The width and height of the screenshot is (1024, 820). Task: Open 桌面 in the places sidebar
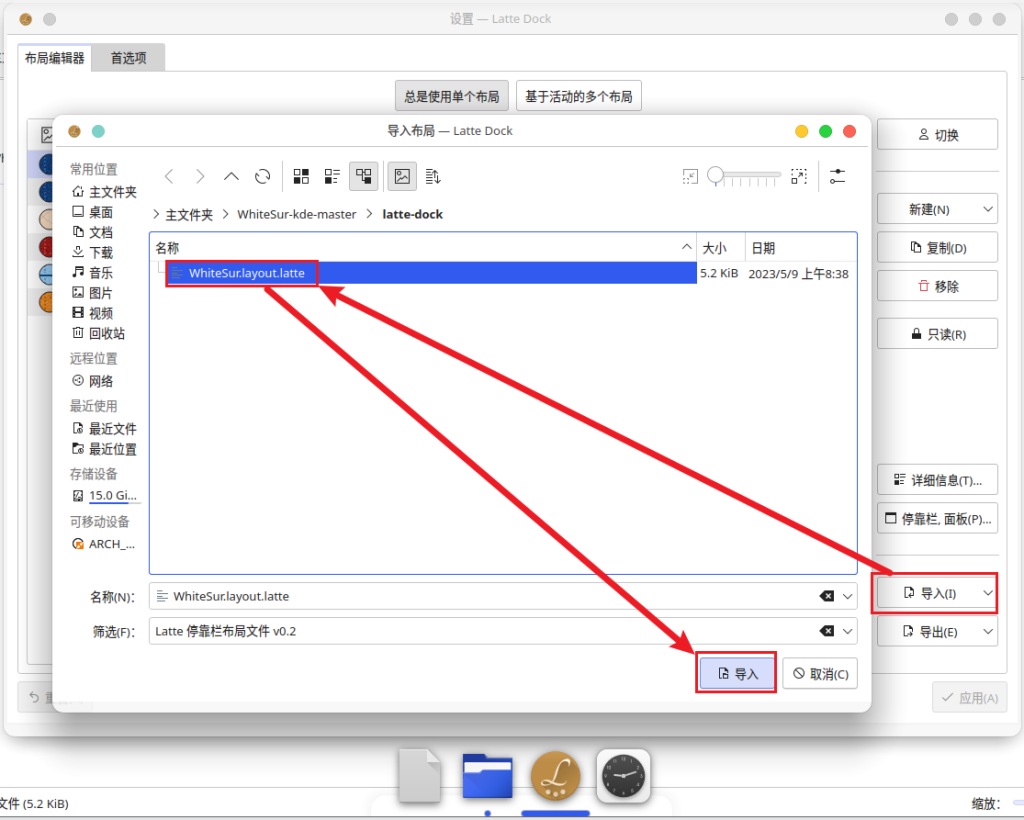pyautogui.click(x=93, y=212)
